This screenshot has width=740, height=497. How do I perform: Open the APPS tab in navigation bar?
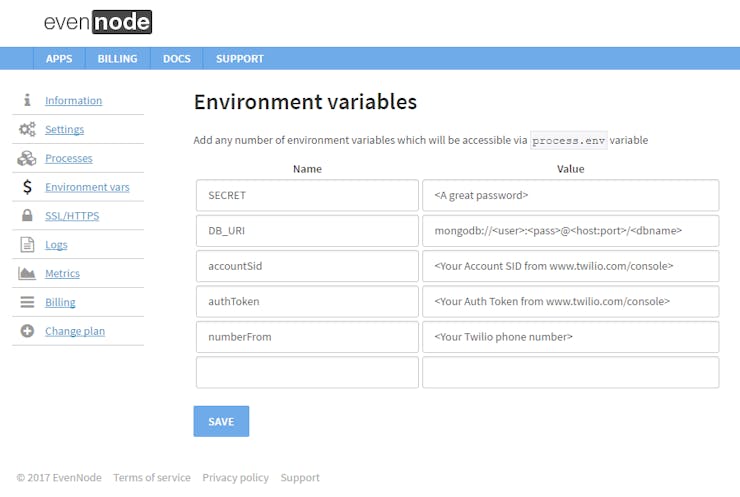click(x=59, y=59)
